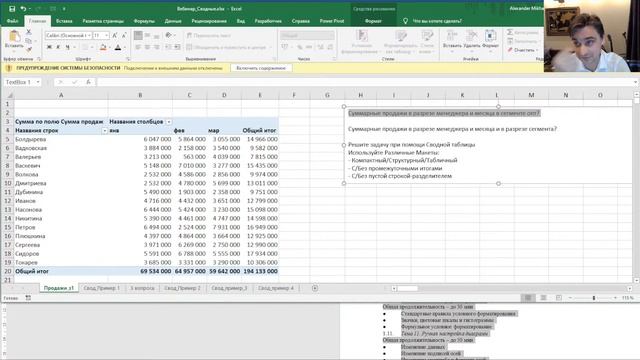Viewport: 640px width, 360px height.
Task: Click the font color A icon
Action: pos(118,47)
